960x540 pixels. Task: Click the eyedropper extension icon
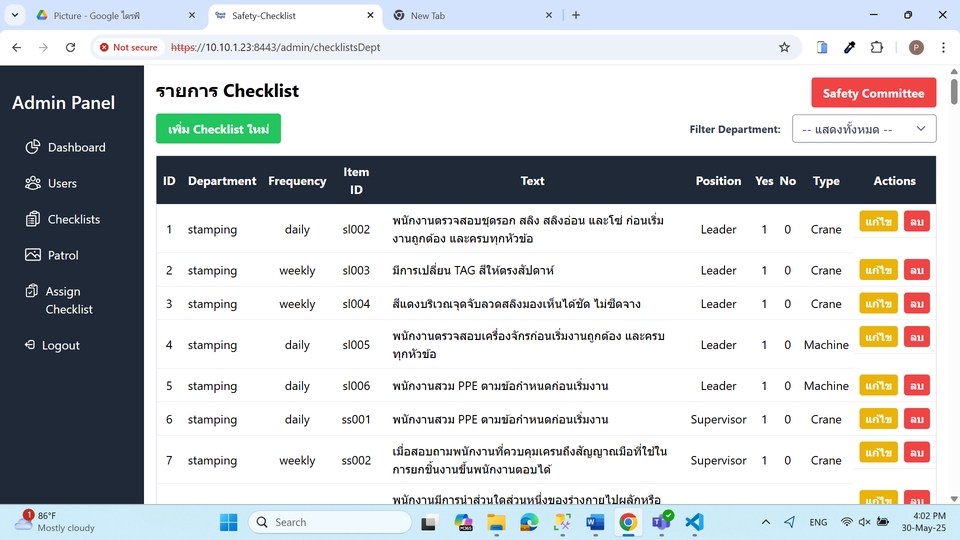click(x=849, y=47)
